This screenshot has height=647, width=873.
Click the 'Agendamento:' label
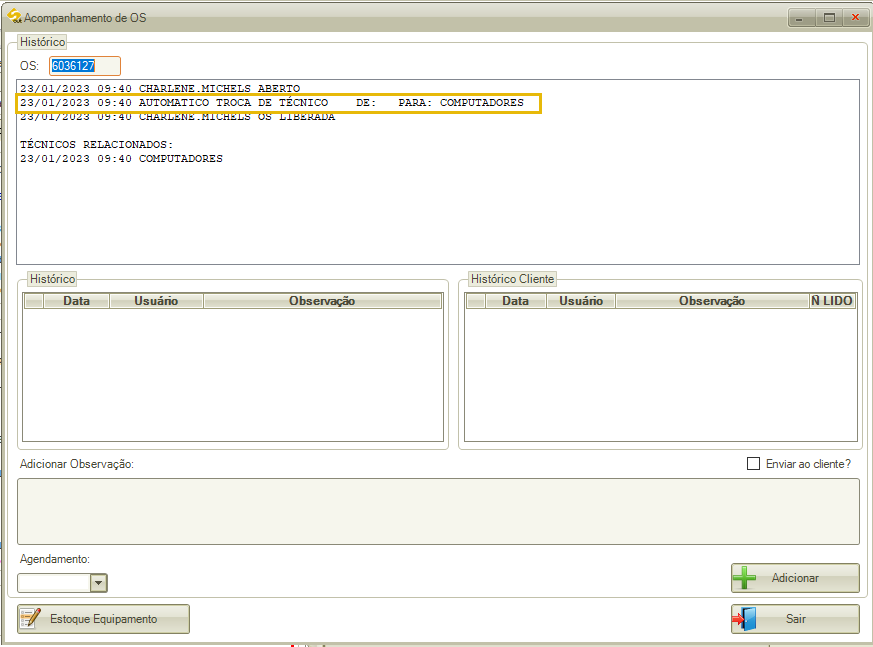[55, 559]
